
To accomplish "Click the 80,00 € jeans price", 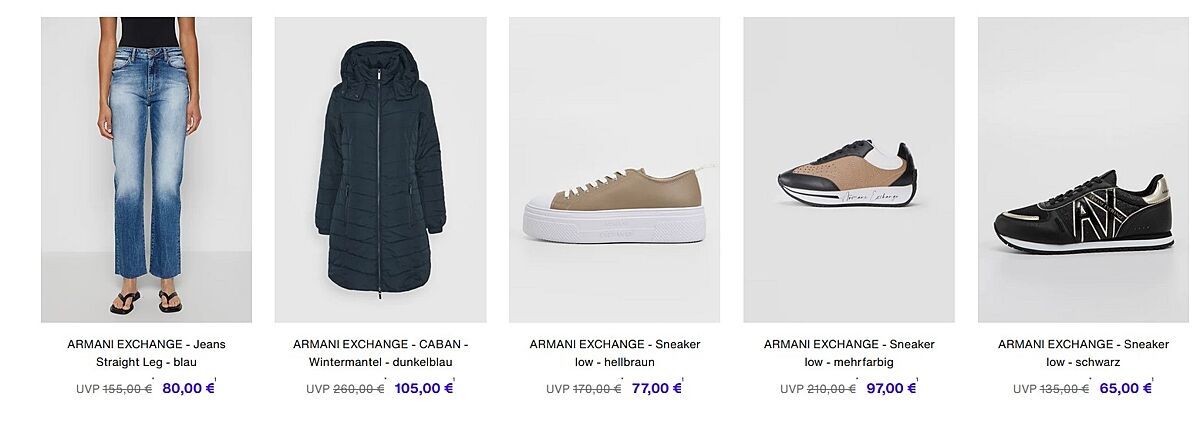I will click(x=188, y=389).
